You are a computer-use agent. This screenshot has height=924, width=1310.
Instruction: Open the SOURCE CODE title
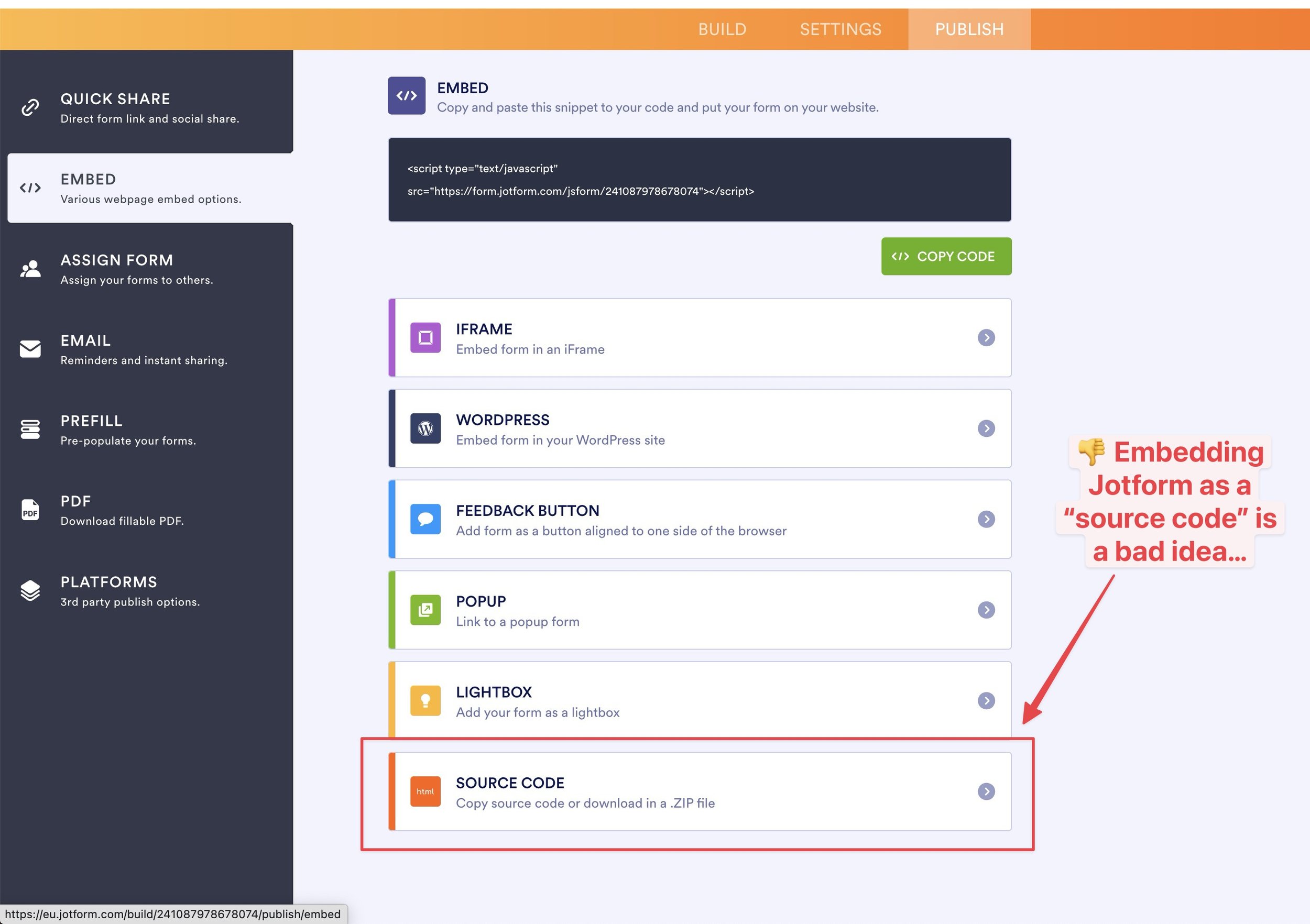pyautogui.click(x=510, y=783)
